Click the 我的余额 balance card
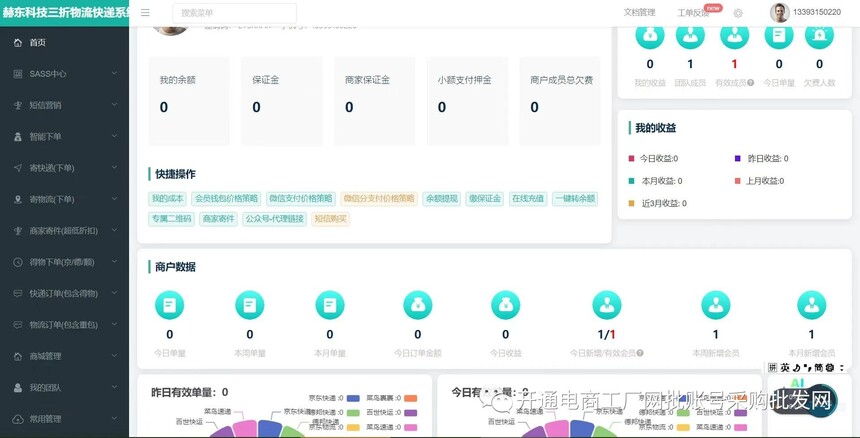Viewport: 860px width, 438px height. 189,101
